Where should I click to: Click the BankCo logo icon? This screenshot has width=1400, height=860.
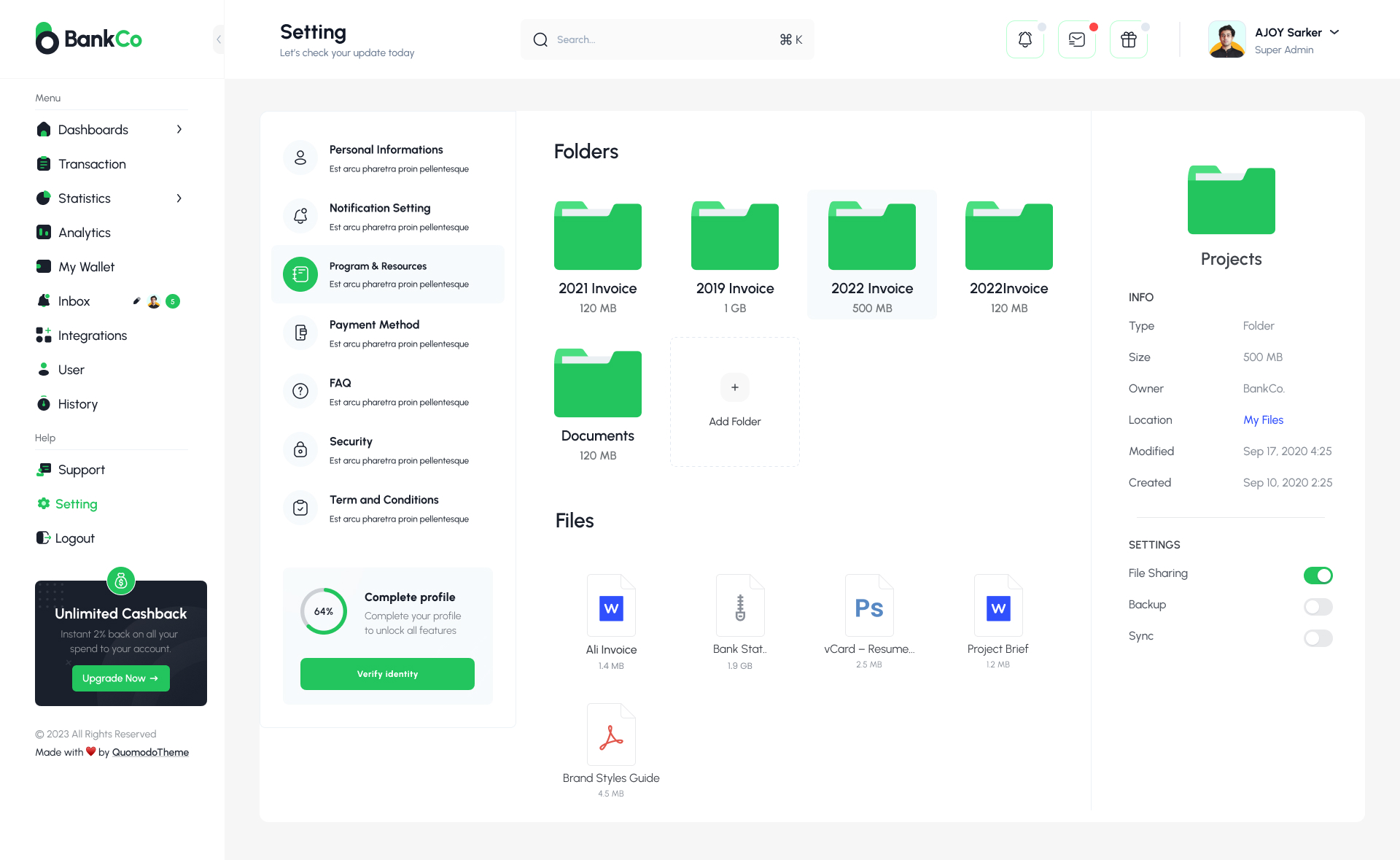[47, 39]
